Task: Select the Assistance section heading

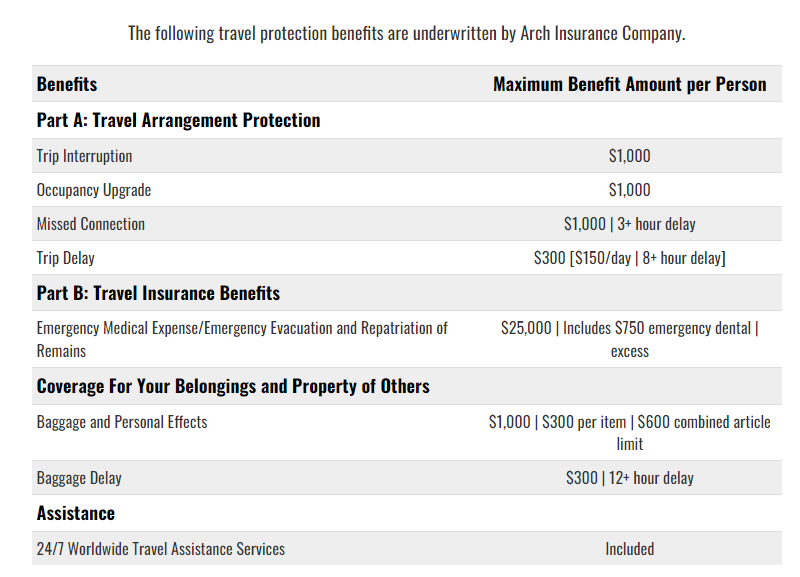Action: (76, 513)
